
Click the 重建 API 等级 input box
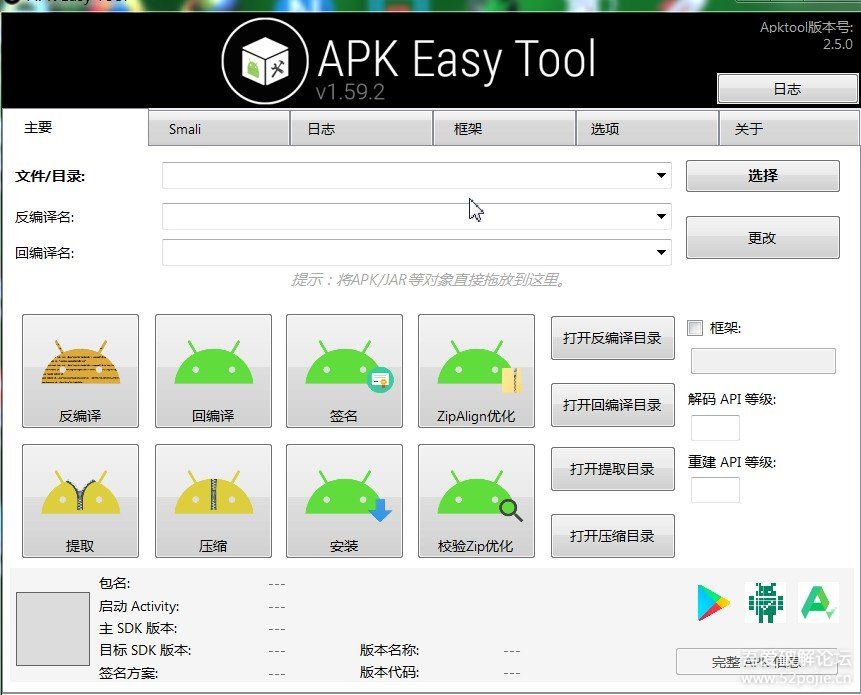715,490
